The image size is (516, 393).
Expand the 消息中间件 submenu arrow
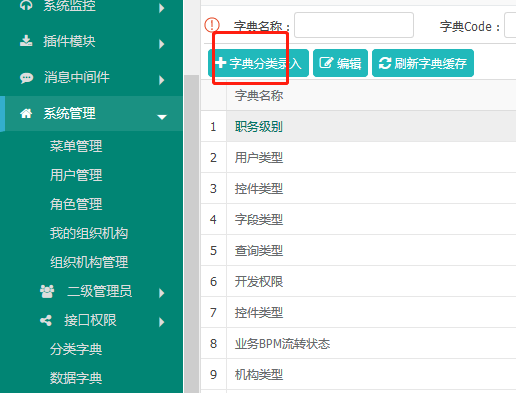pyautogui.click(x=162, y=80)
